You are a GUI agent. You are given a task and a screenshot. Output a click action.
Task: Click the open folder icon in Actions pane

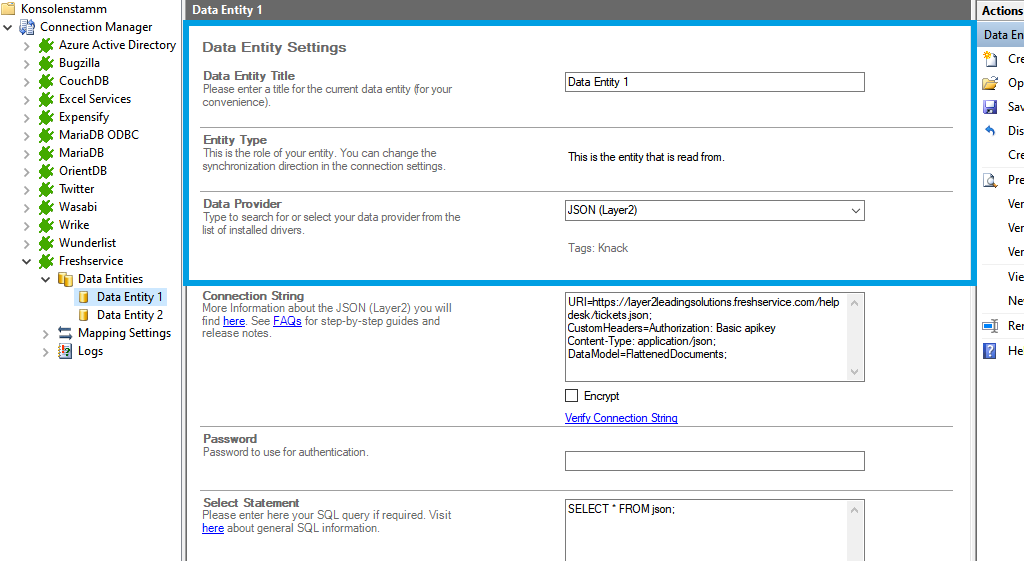point(991,83)
